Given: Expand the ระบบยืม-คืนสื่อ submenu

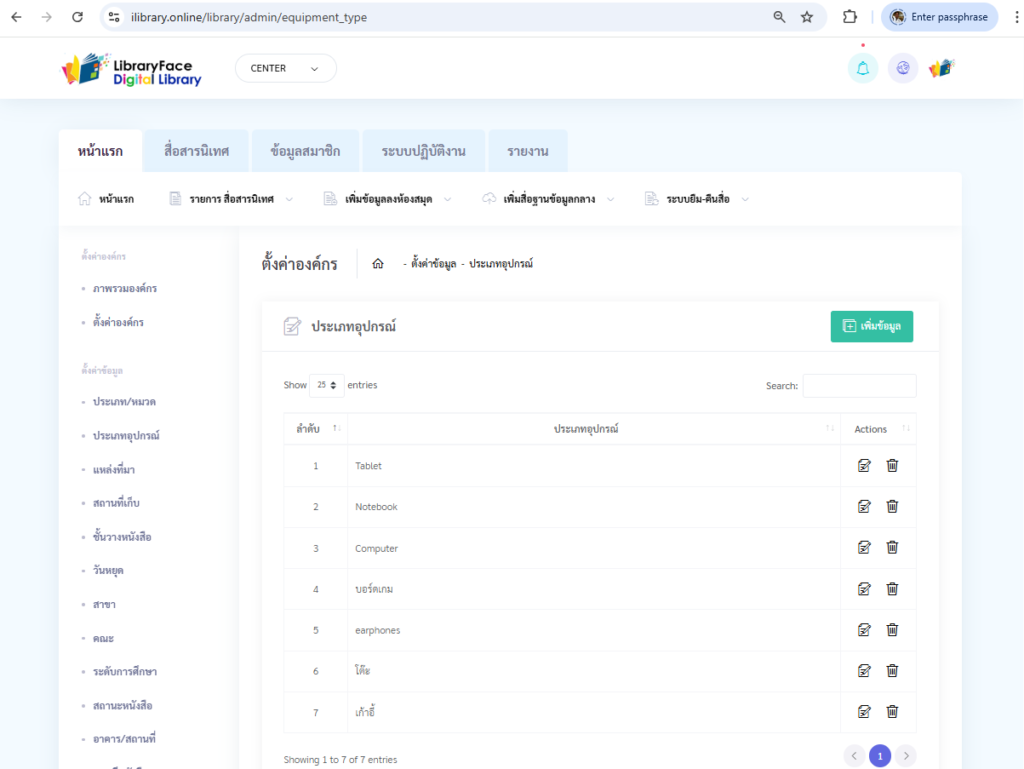Looking at the screenshot, I should pyautogui.click(x=698, y=199).
